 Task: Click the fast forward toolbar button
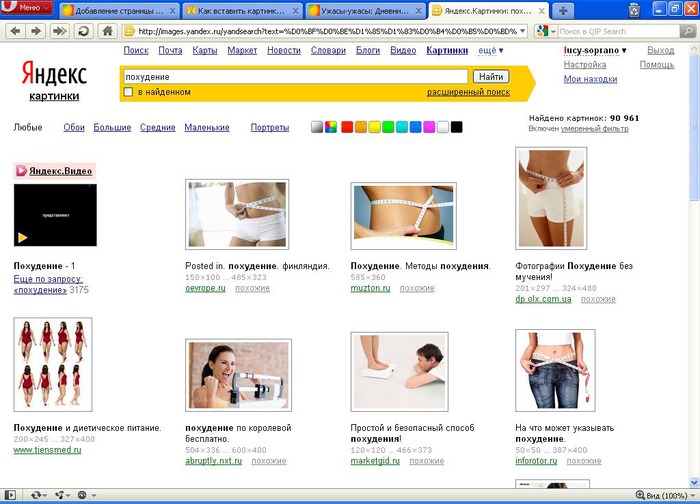pos(59,31)
